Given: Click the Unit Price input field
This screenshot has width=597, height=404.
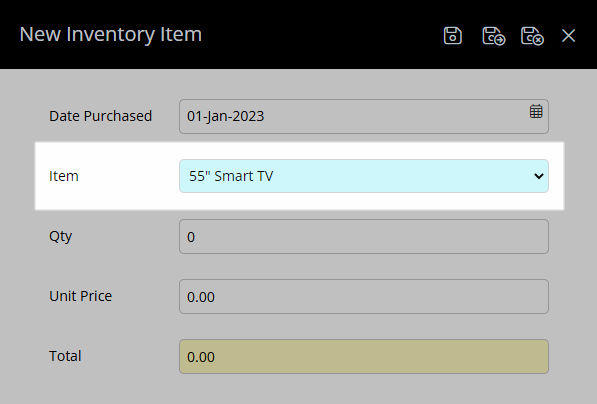Looking at the screenshot, I should (364, 297).
